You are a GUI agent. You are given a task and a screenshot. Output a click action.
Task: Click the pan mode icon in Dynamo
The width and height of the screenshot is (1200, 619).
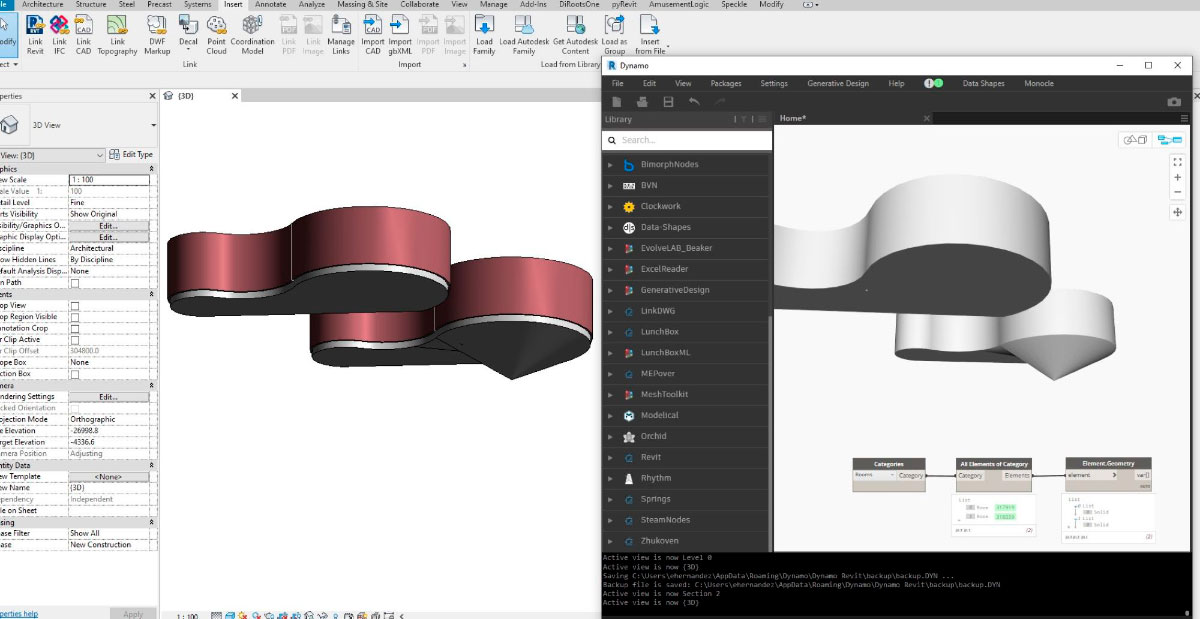pyautogui.click(x=1178, y=212)
